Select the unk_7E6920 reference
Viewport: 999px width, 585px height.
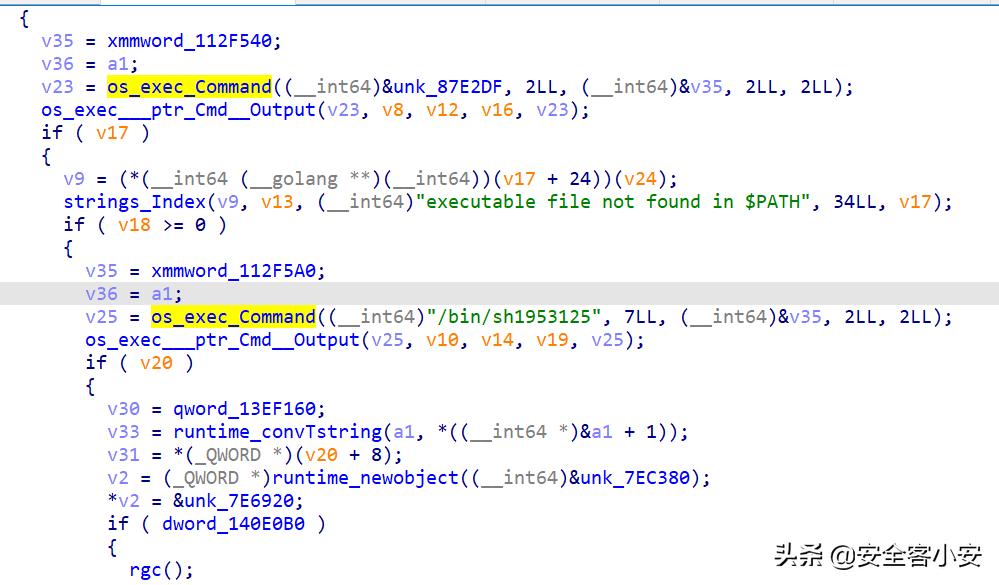[x=239, y=501]
